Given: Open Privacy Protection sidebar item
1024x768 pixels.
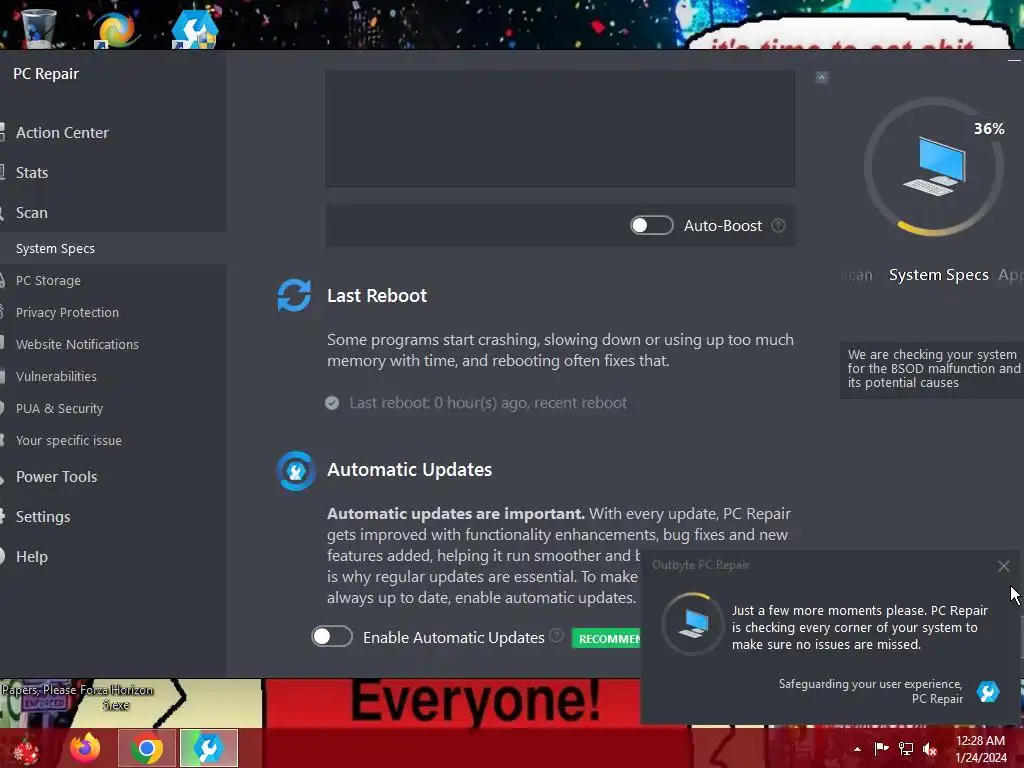Looking at the screenshot, I should point(67,312).
